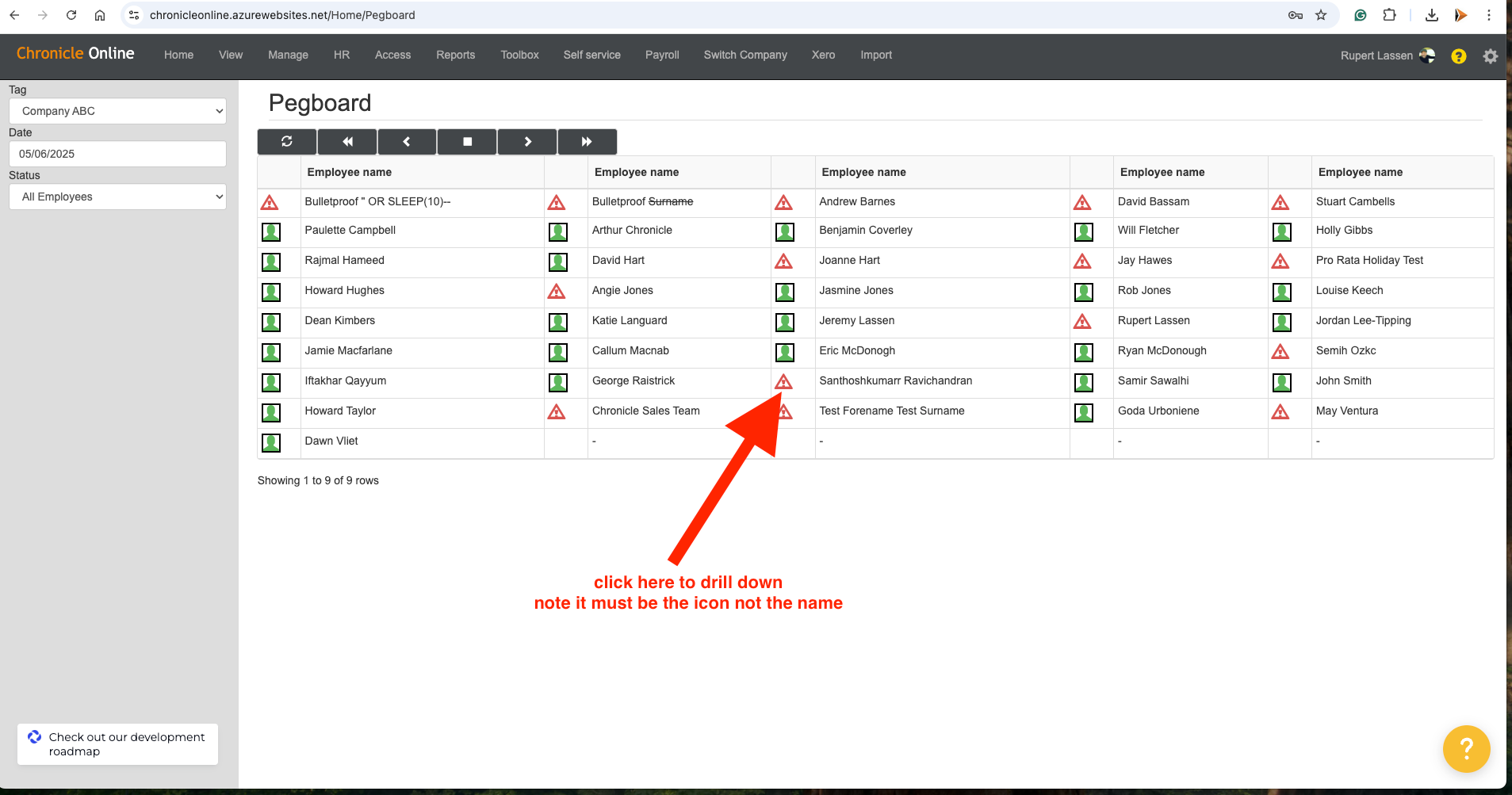Skip to last page with double-right arrows
This screenshot has height=795, width=1512.
pyautogui.click(x=587, y=142)
